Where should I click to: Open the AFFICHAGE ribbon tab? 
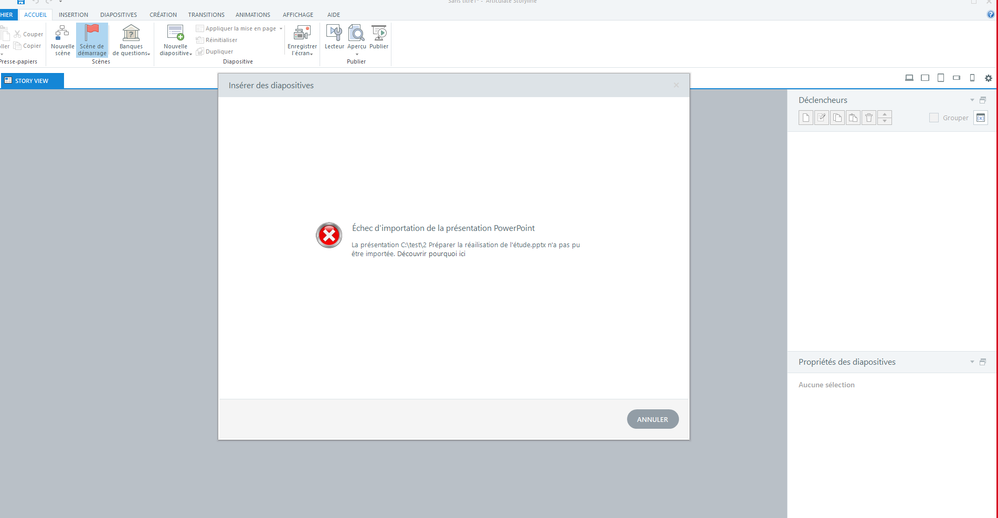click(x=298, y=15)
